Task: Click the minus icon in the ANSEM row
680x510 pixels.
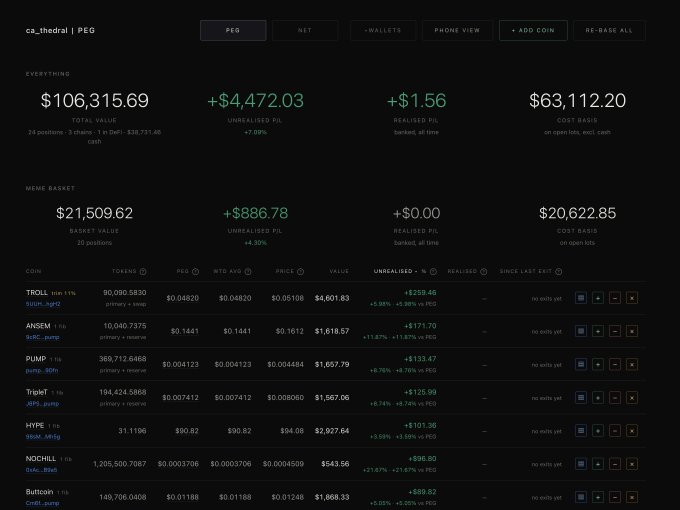Action: (615, 331)
